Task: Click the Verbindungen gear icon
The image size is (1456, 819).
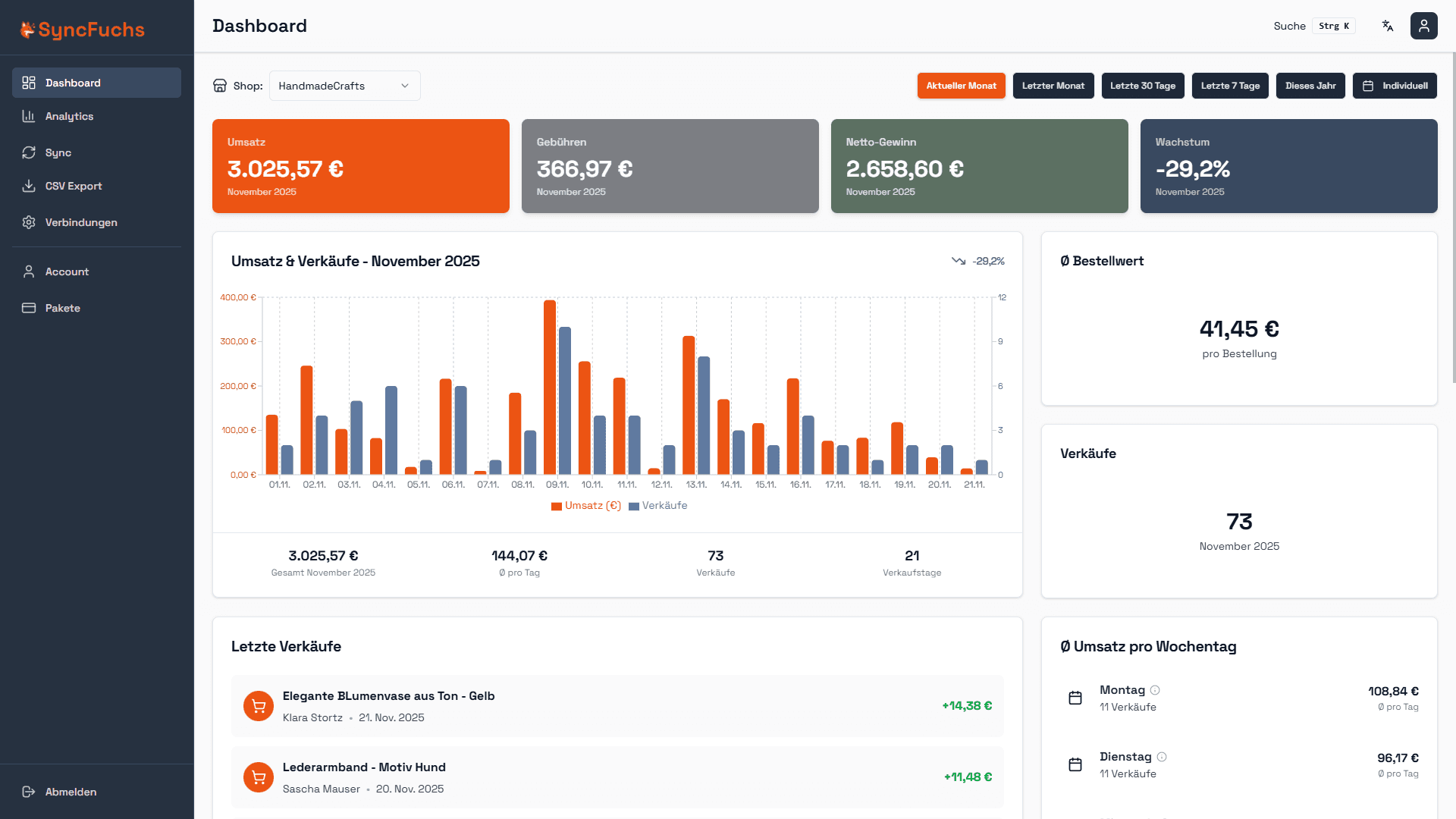Action: (29, 222)
